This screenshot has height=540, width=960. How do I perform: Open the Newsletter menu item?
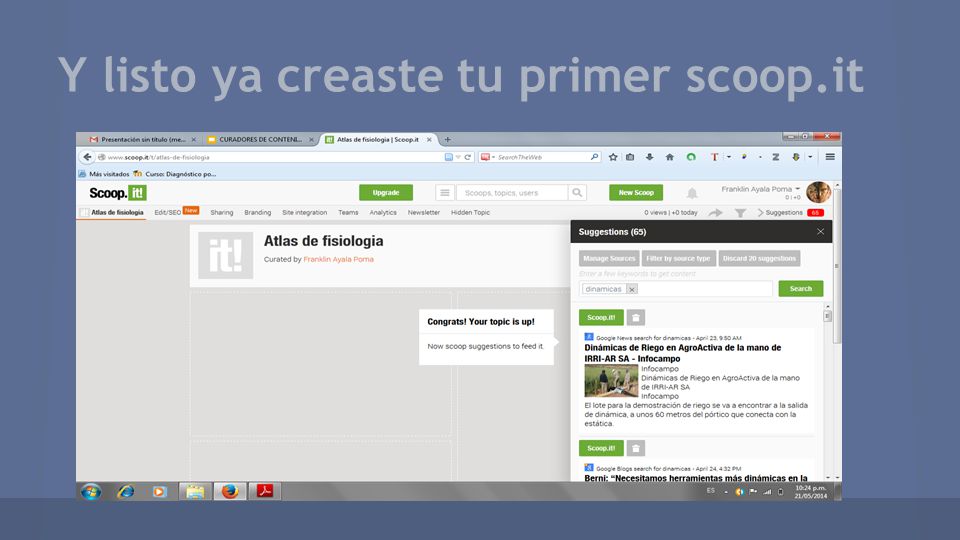pyautogui.click(x=424, y=212)
